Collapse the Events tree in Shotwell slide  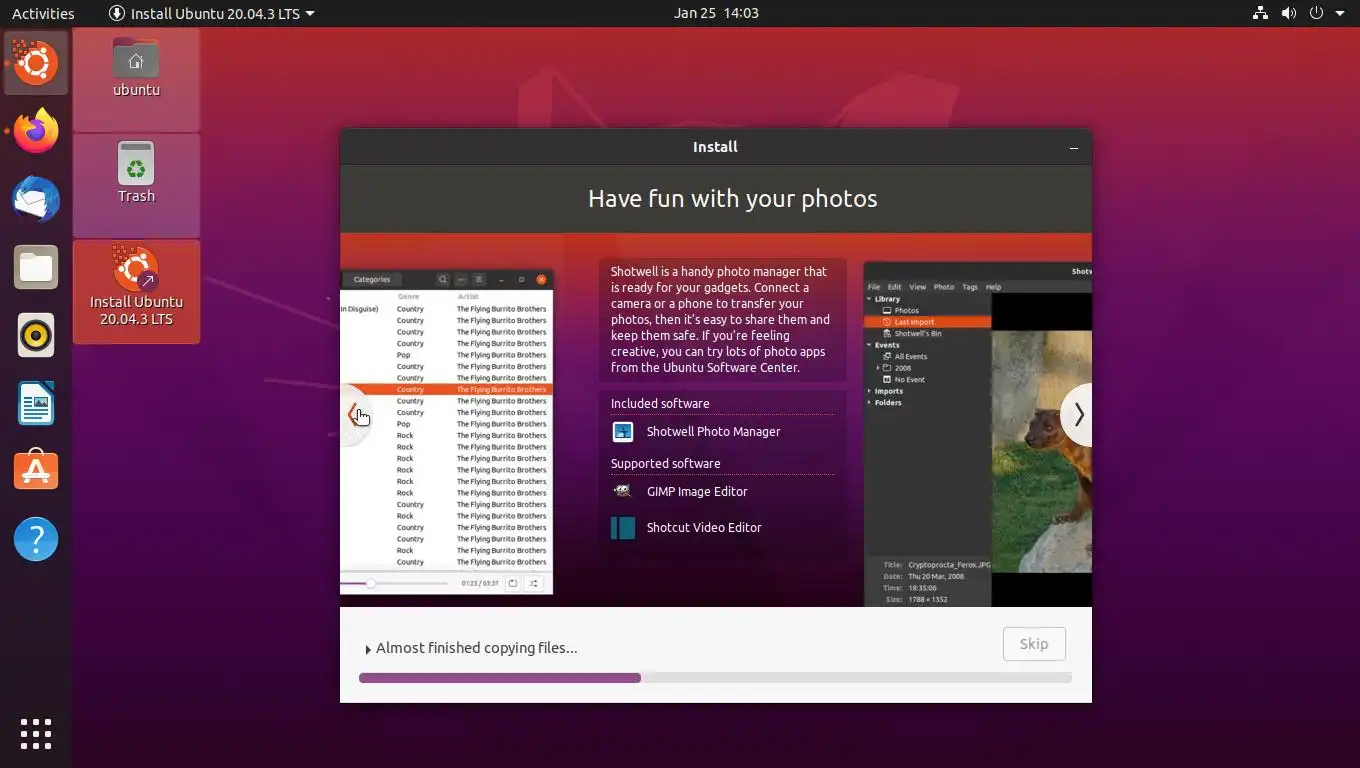tap(869, 345)
